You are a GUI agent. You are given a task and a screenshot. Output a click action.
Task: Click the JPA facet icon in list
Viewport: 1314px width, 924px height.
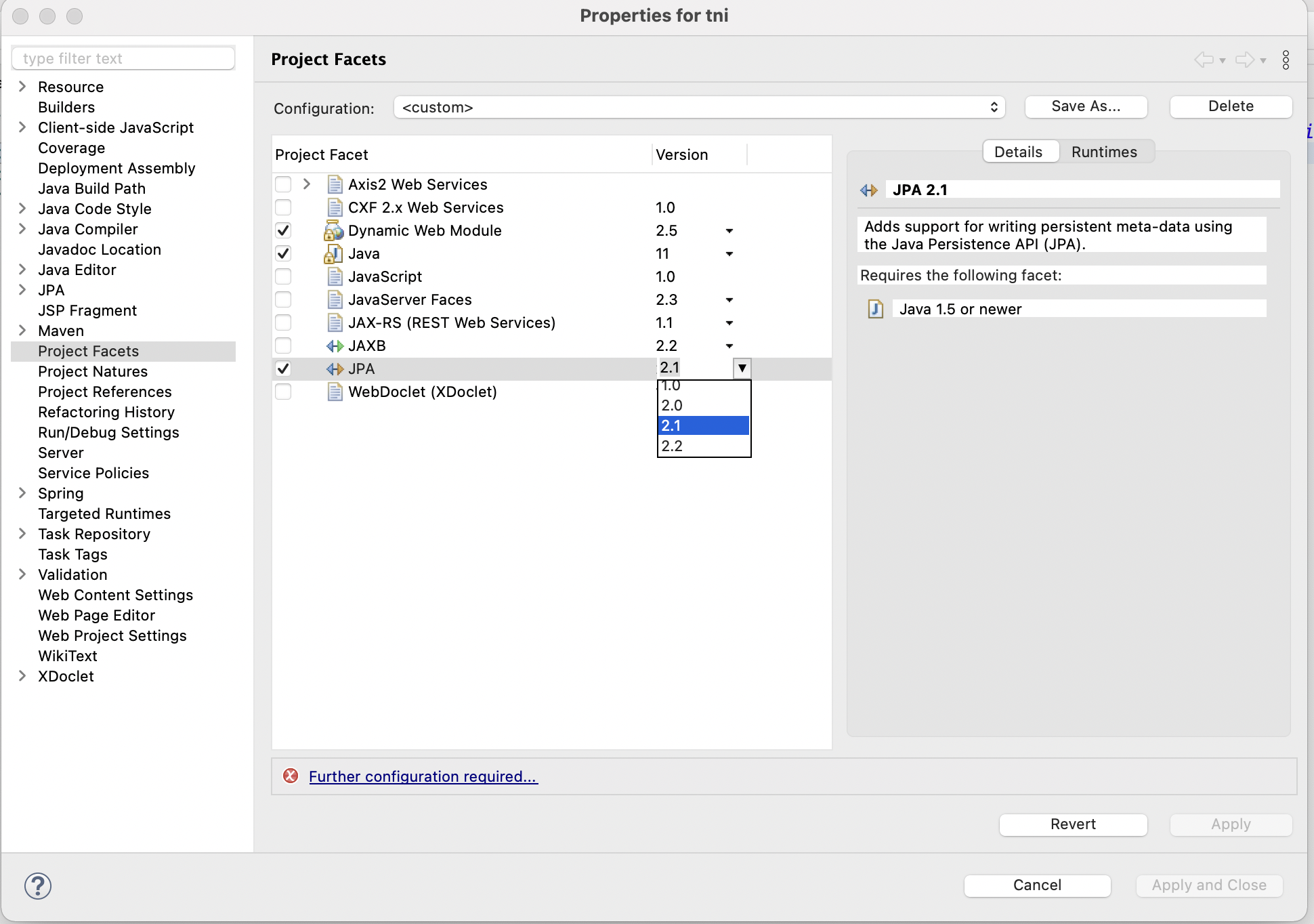tap(335, 369)
